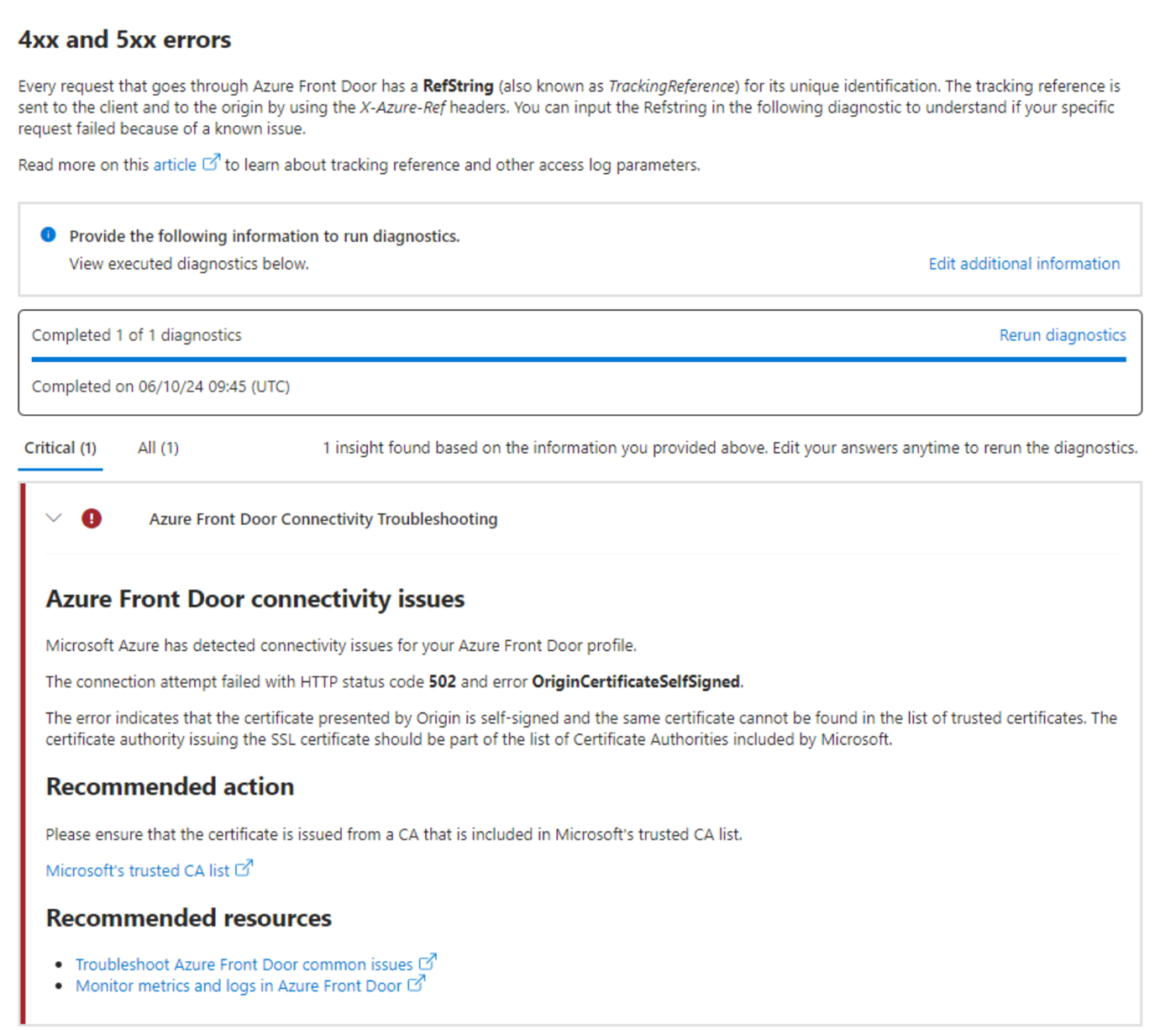Select the Critical (1) tab
This screenshot has height=1030, width=1176.
tap(60, 447)
